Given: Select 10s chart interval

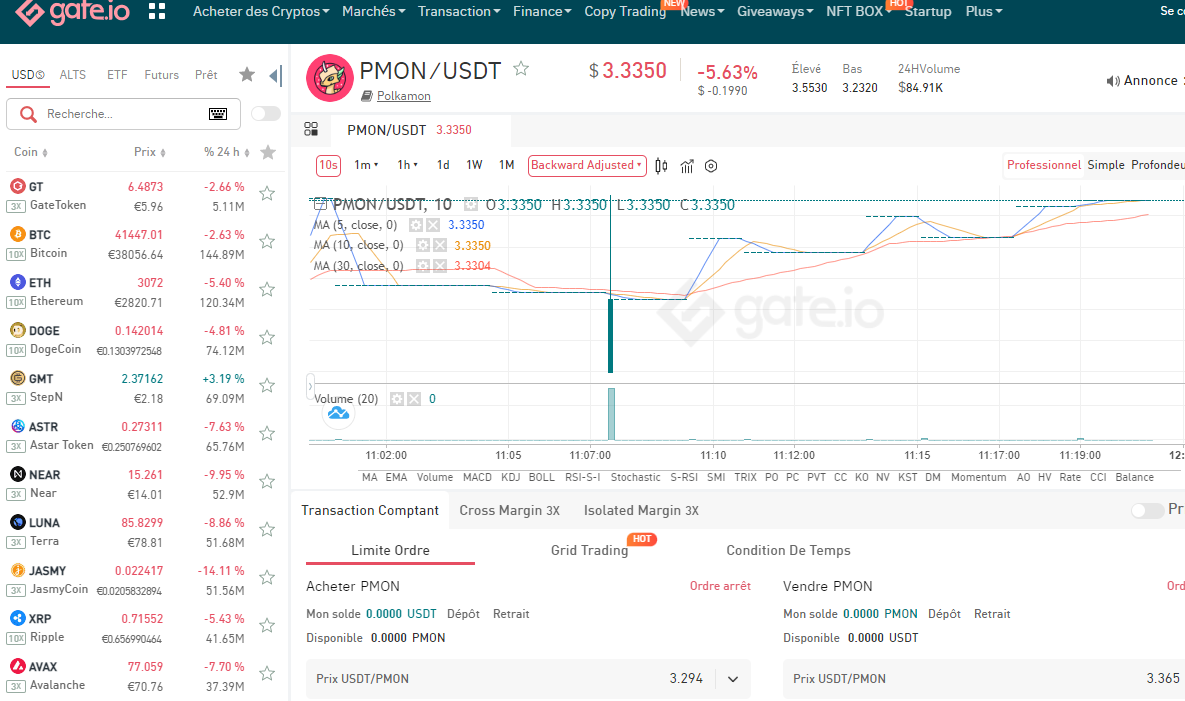Looking at the screenshot, I should 328,165.
